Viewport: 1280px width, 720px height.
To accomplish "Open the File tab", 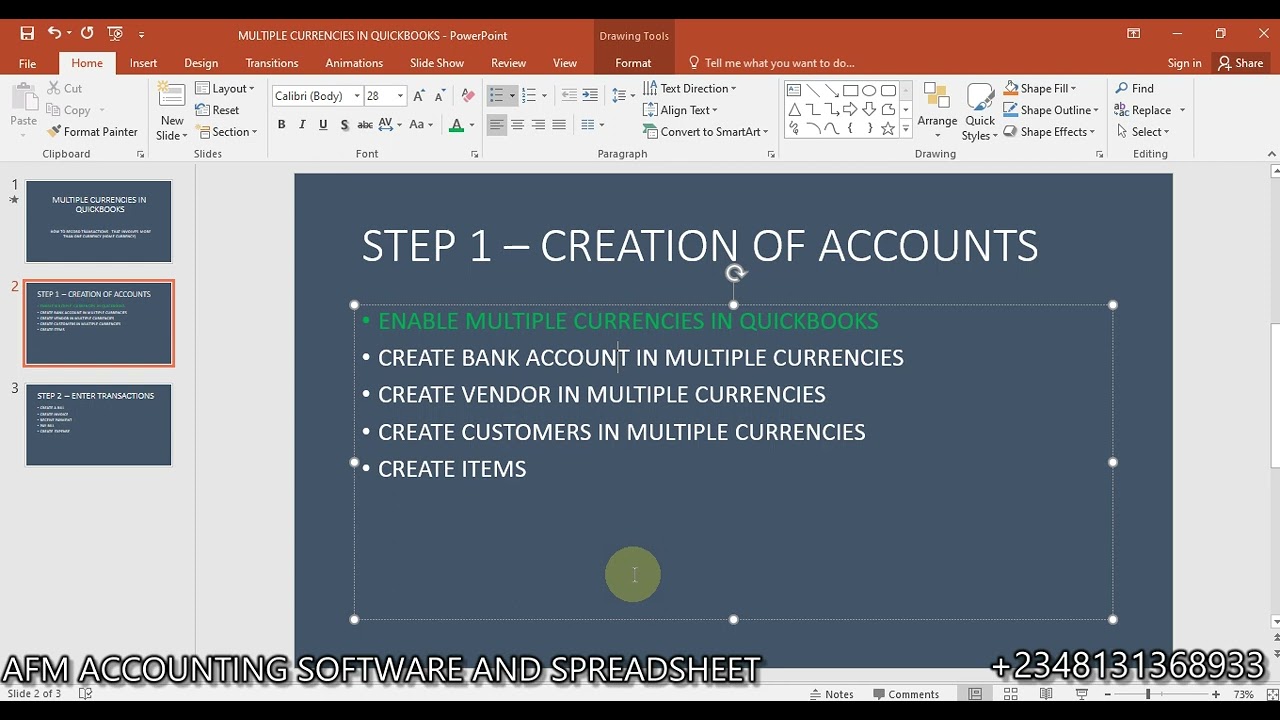I will 27,63.
